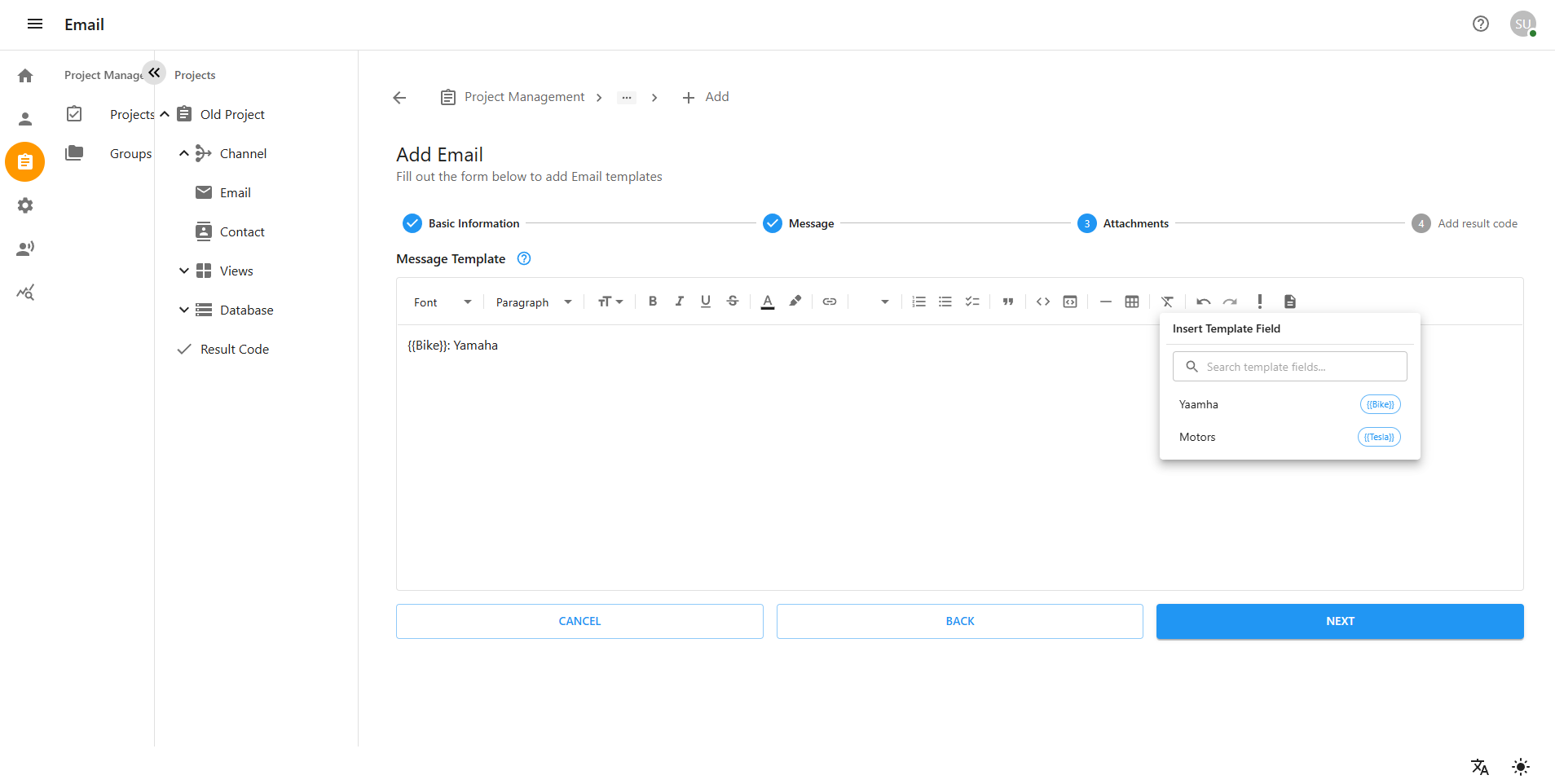Open the blank alignment dropdown arrow
This screenshot has height=784, width=1555.
[885, 302]
